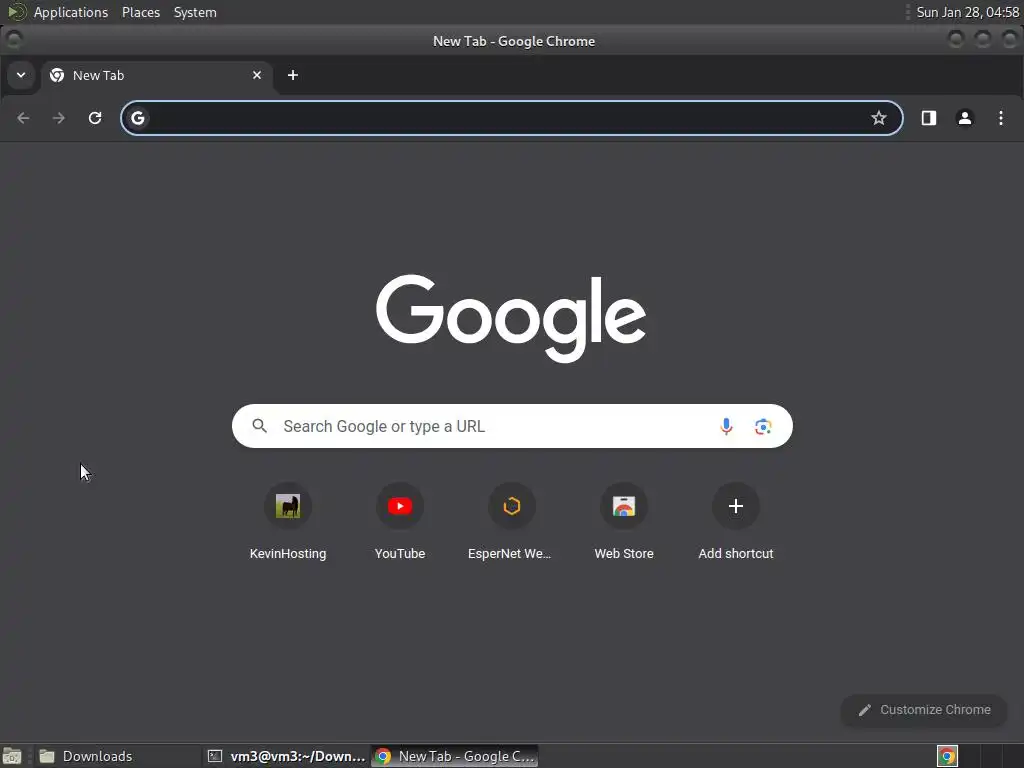
Task: Switch to vm3@vm3 terminal in taskbar
Action: coord(287,756)
